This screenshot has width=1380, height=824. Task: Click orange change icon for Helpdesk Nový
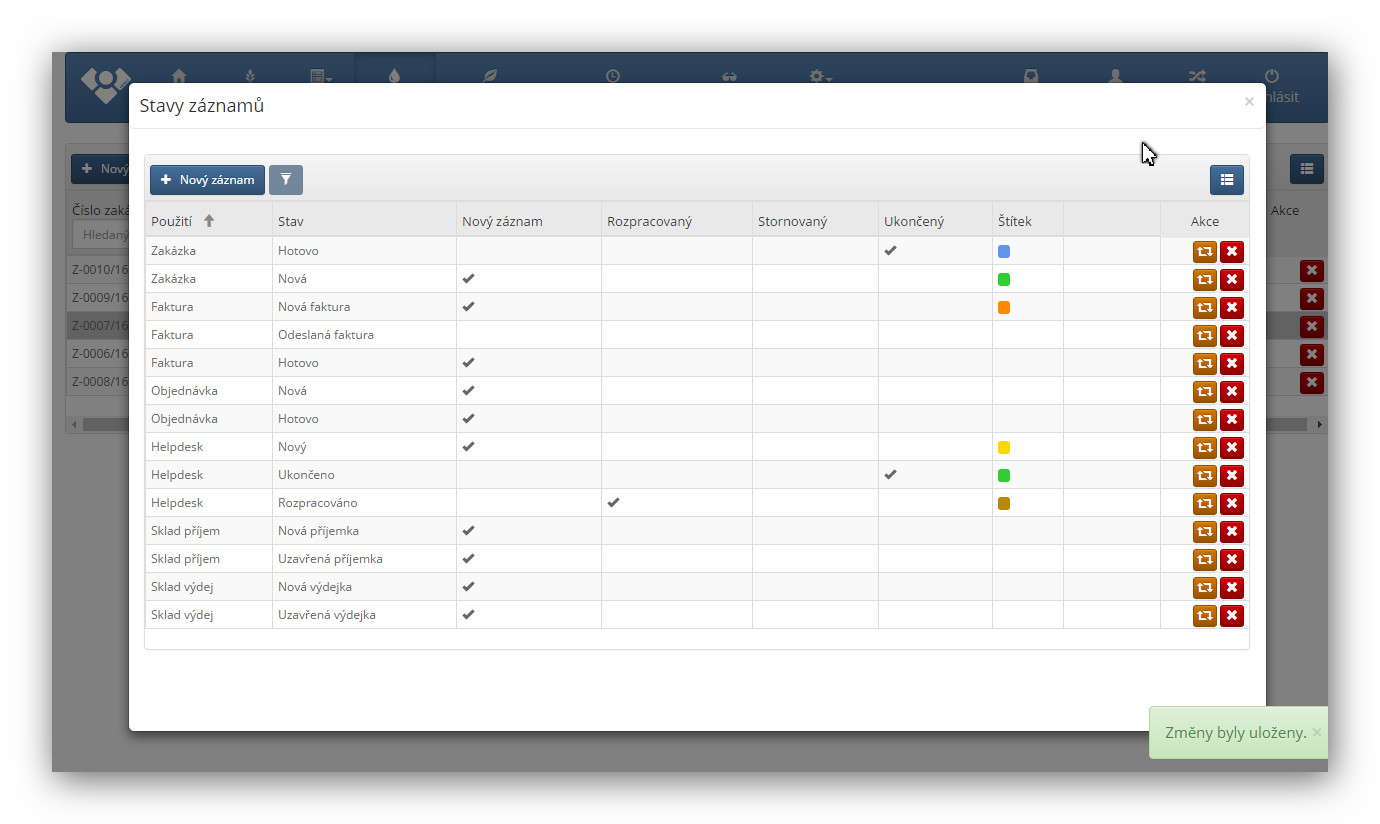(1204, 448)
